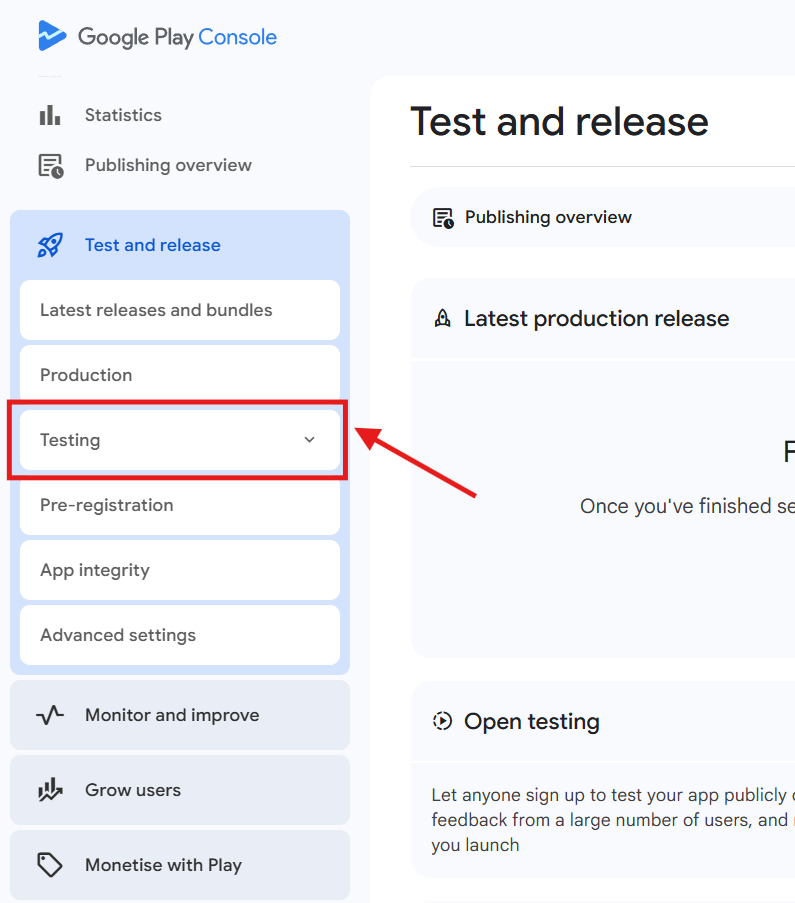The width and height of the screenshot is (795, 903).
Task: Click the Monetise with Play tag icon
Action: 50,865
